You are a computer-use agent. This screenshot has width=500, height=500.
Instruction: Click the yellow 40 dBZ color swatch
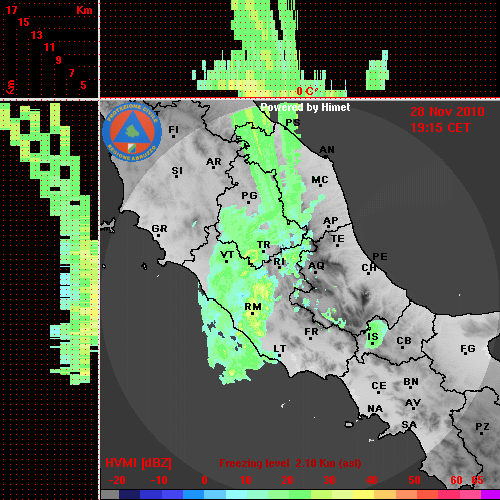[x=363, y=495]
